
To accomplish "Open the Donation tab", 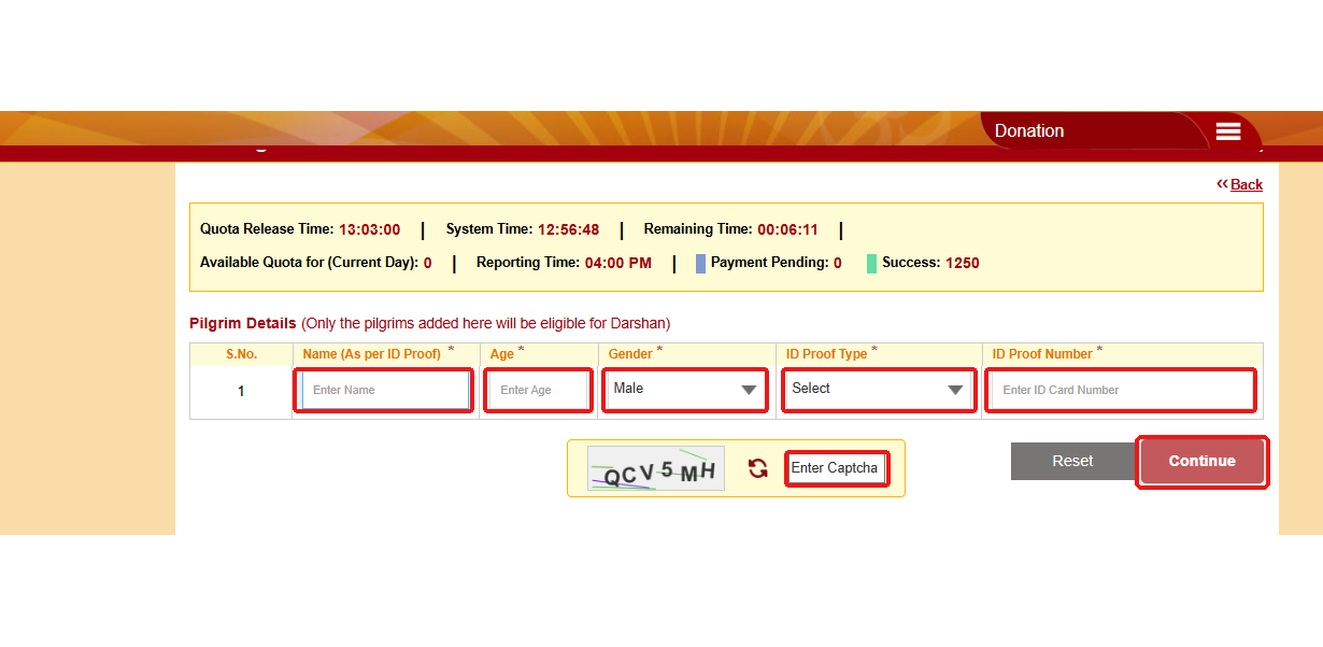I will (x=1029, y=131).
